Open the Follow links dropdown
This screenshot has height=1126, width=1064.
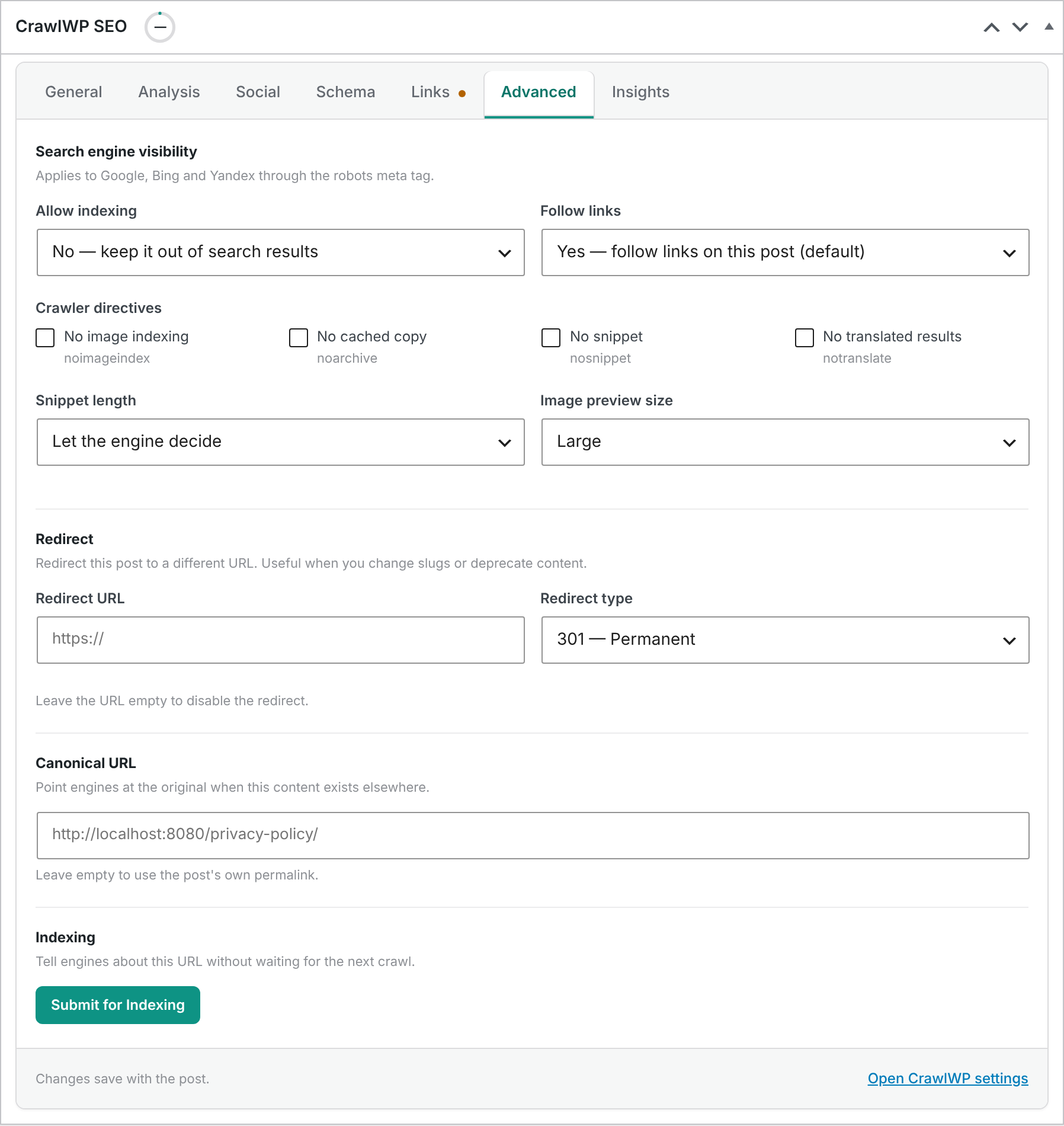tap(785, 252)
